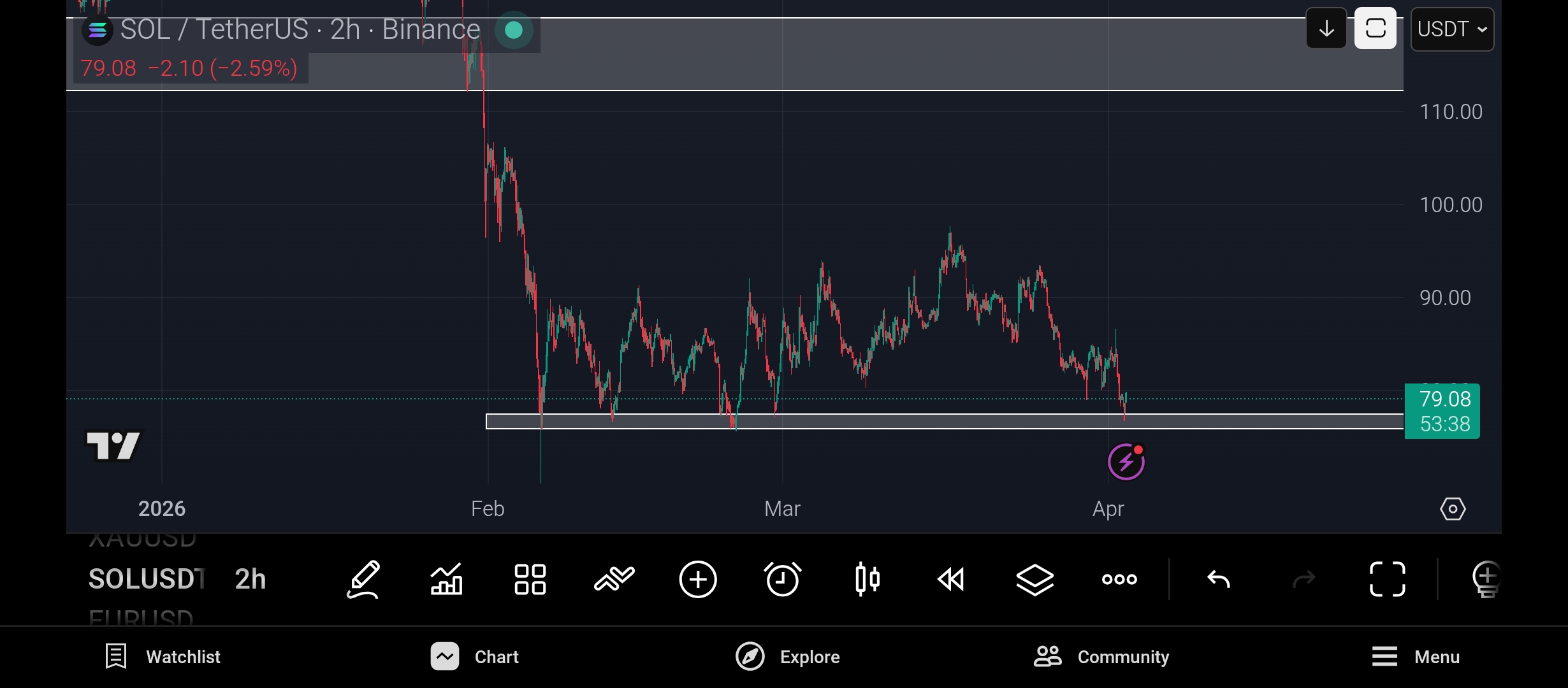Screen dimensions: 1568x688
Task: Go to the Watchlist tab
Action: pos(163,657)
